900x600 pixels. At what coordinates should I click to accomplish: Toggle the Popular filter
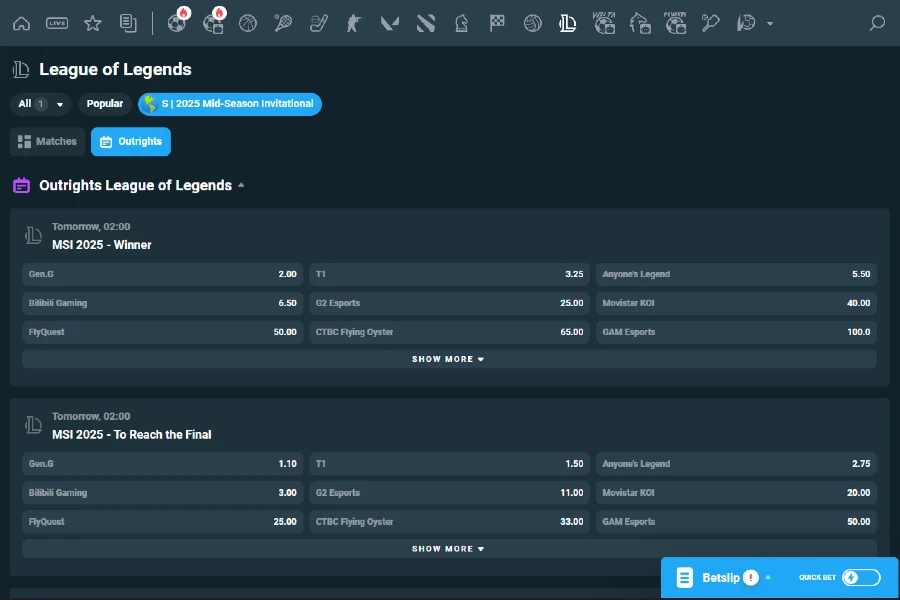(105, 103)
